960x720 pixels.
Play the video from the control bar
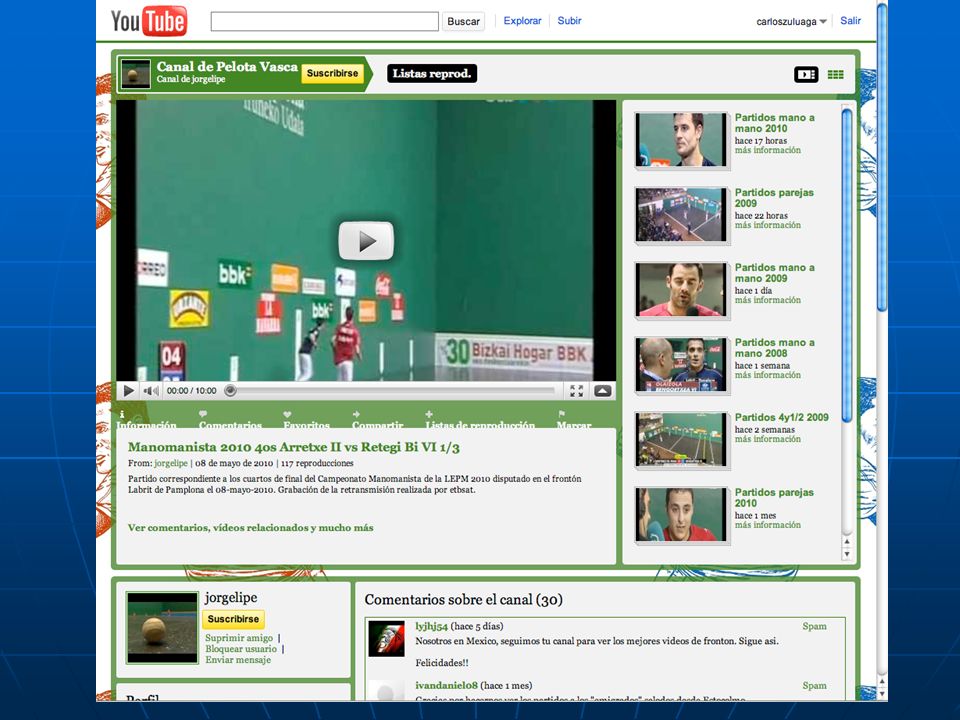tap(129, 391)
